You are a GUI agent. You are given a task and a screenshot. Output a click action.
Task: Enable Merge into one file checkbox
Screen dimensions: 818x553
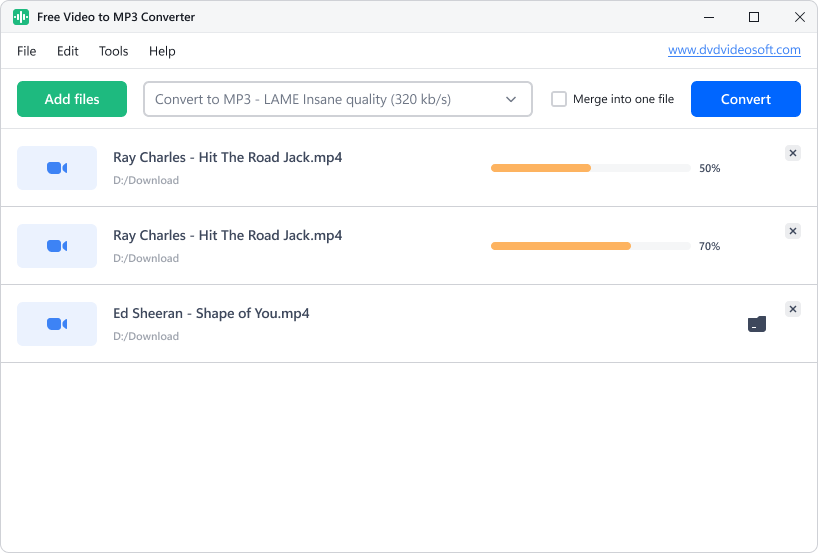pyautogui.click(x=559, y=99)
